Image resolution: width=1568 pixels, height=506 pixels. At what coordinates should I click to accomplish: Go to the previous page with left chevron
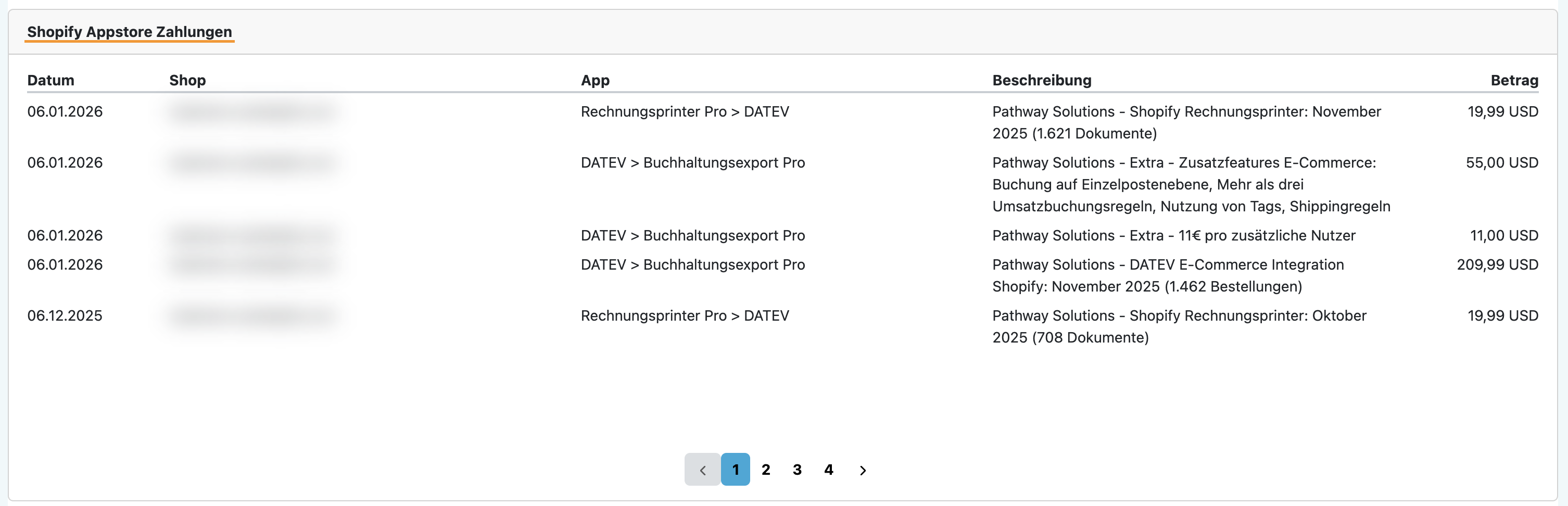coord(702,470)
